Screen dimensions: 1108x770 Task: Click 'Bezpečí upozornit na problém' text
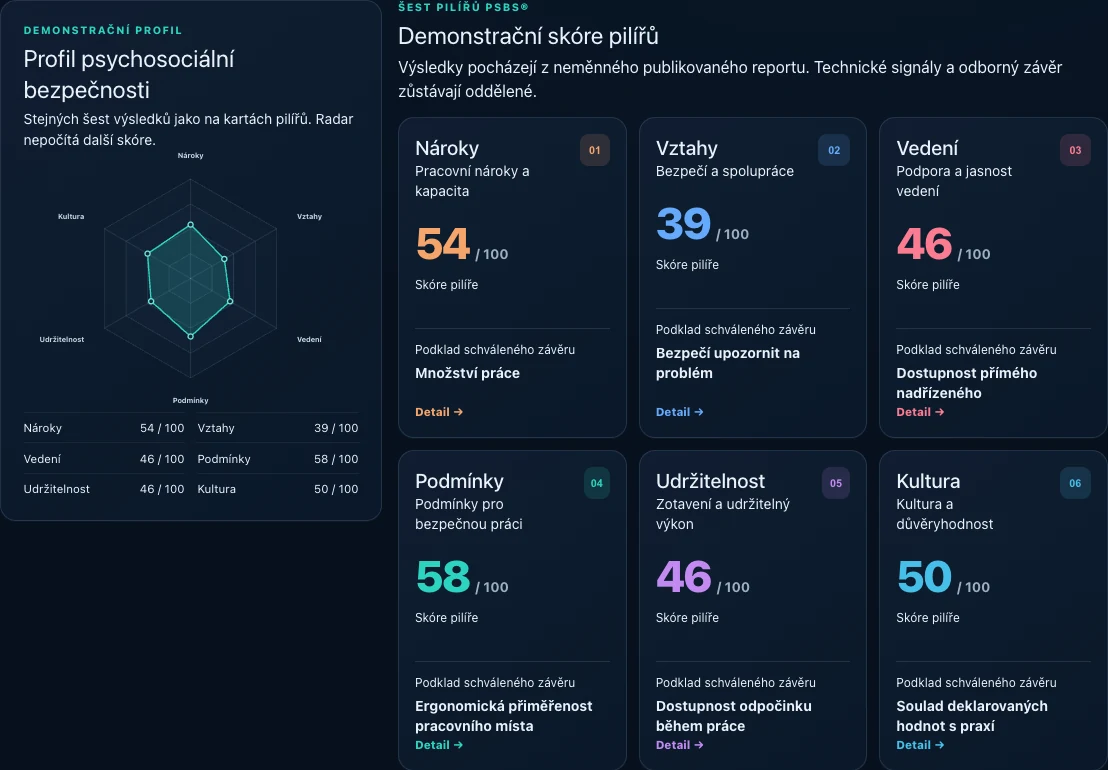(x=728, y=363)
